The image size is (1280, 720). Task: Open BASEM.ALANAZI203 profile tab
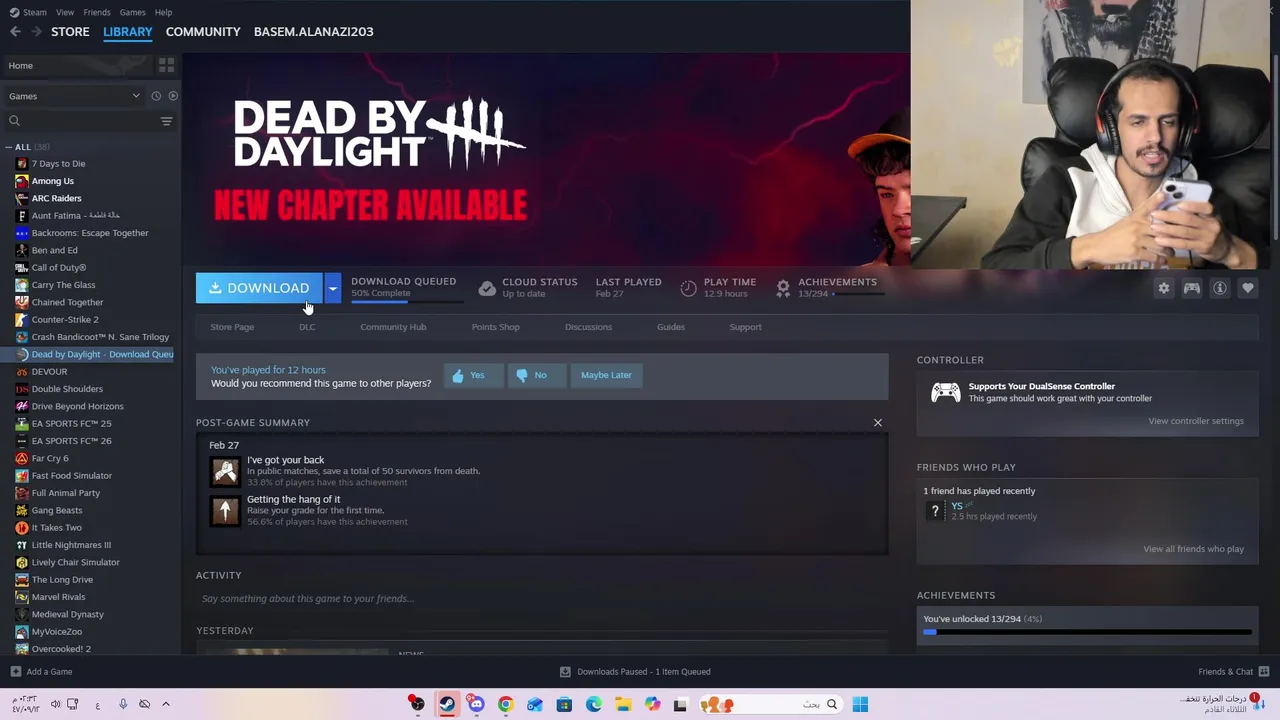tap(313, 32)
